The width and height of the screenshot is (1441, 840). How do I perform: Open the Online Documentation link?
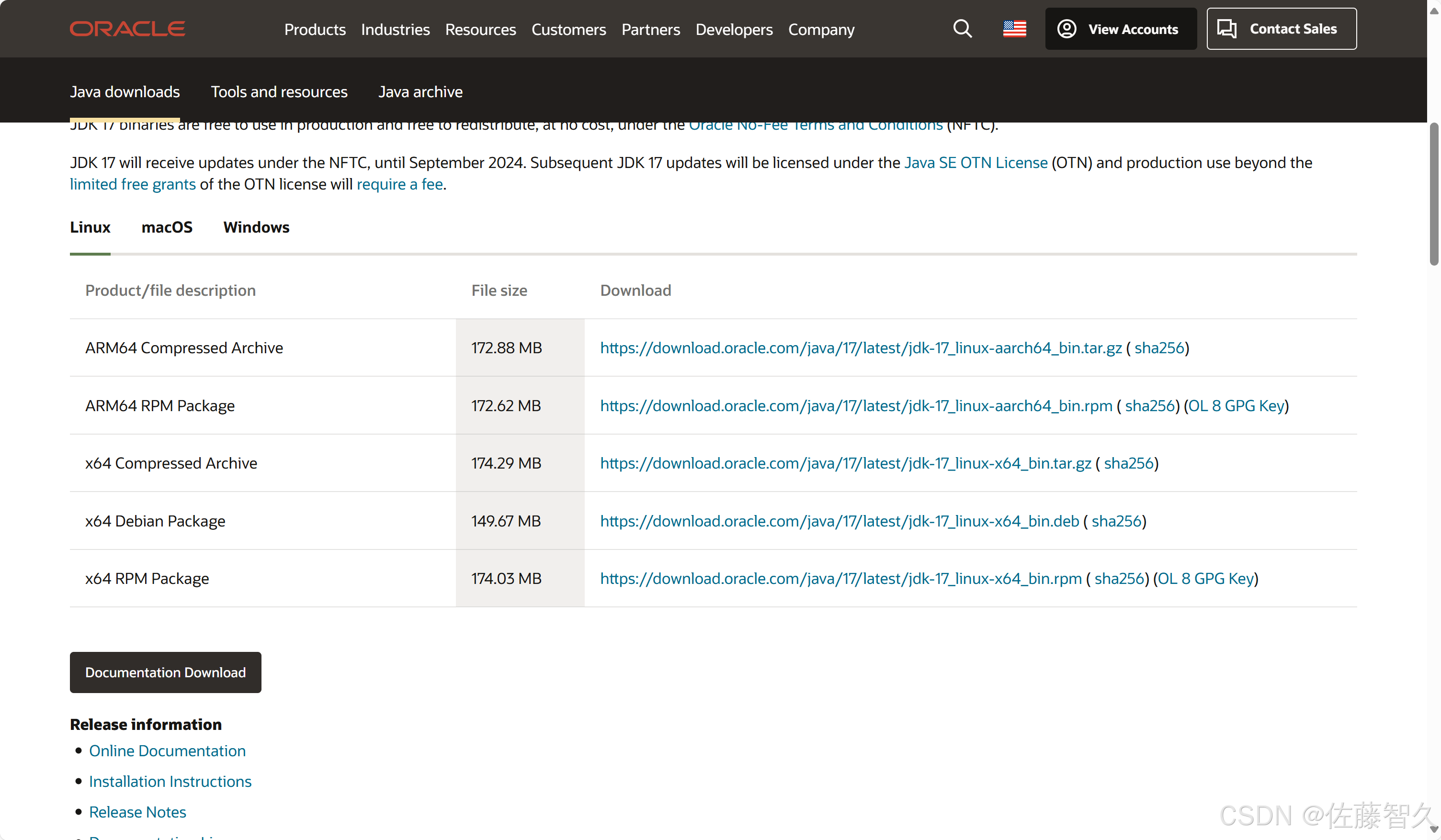[167, 751]
